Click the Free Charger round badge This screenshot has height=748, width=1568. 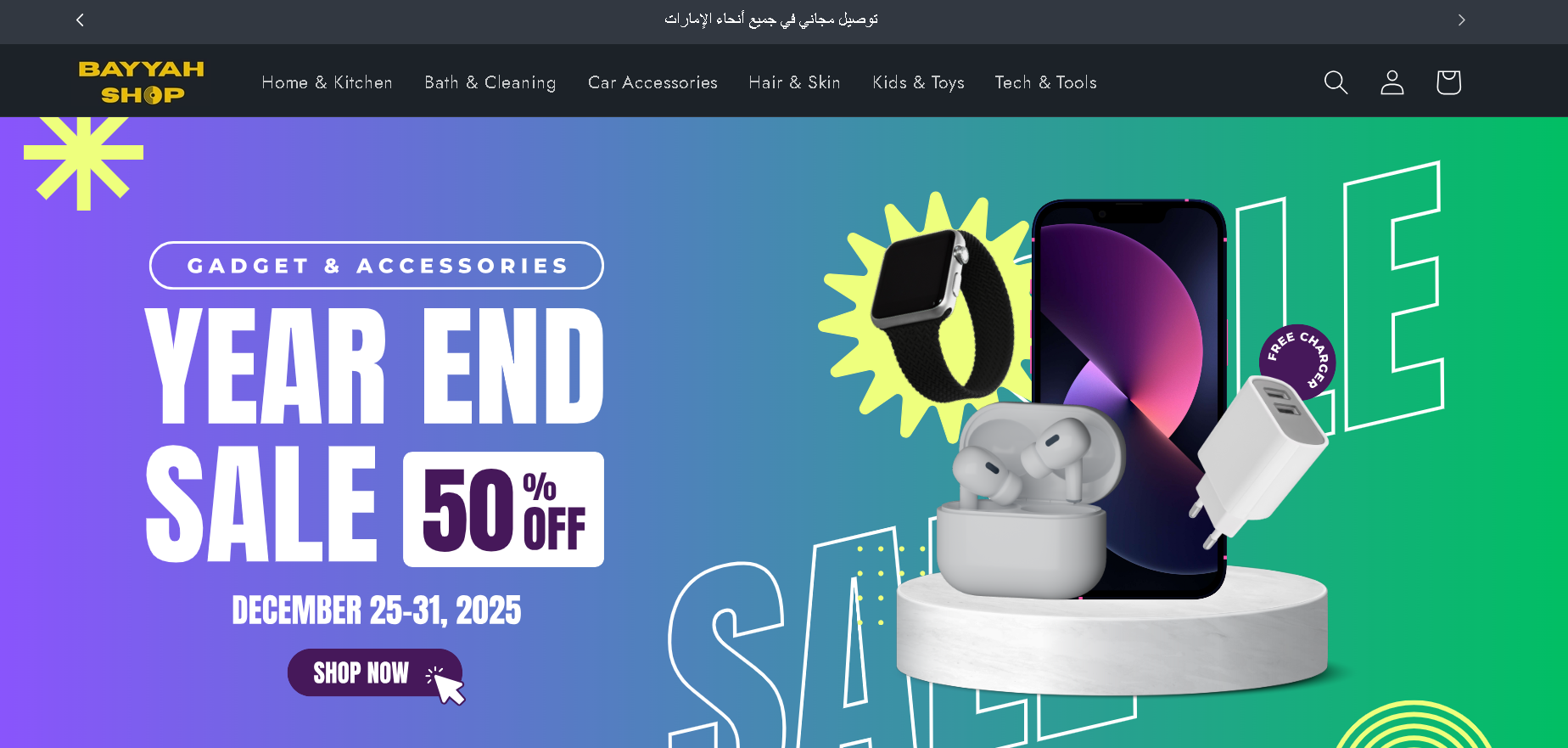(x=1297, y=362)
